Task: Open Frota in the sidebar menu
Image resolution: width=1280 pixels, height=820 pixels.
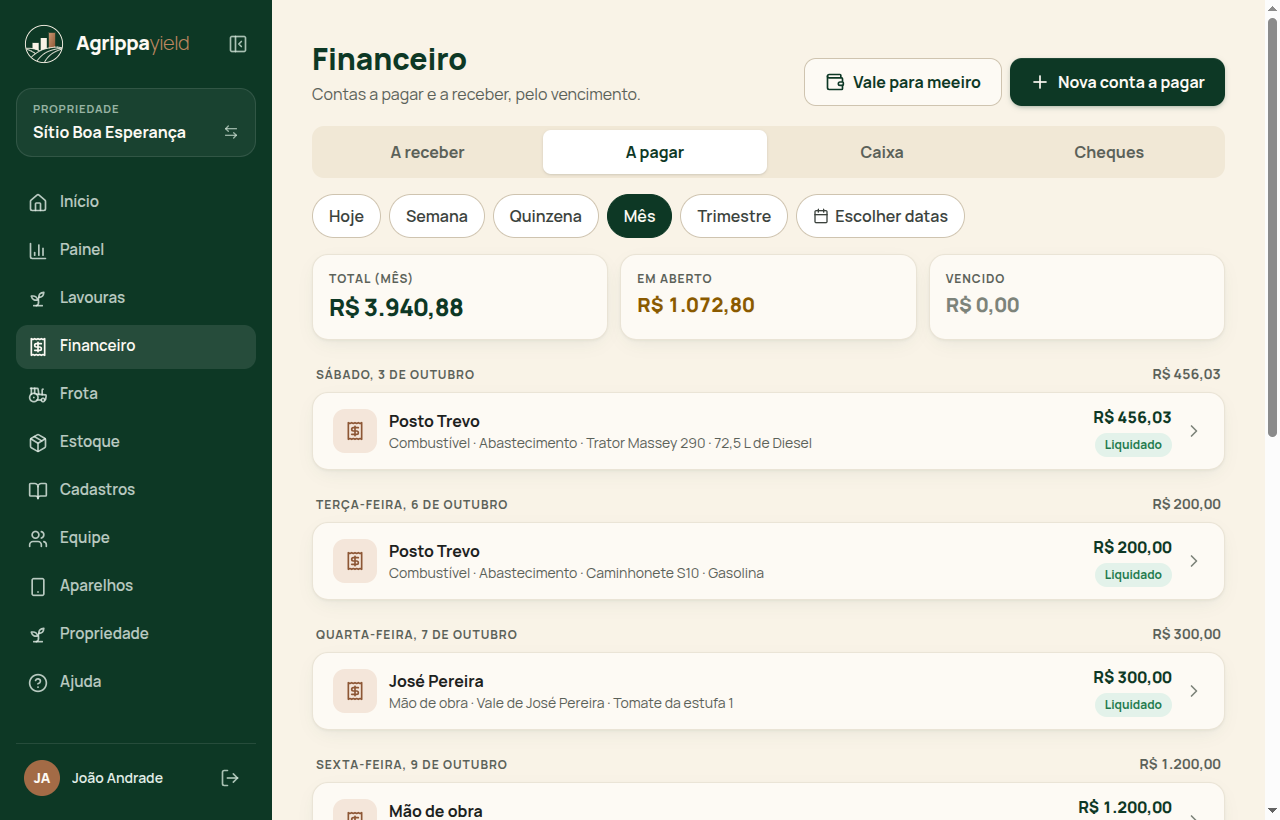Action: (x=136, y=394)
